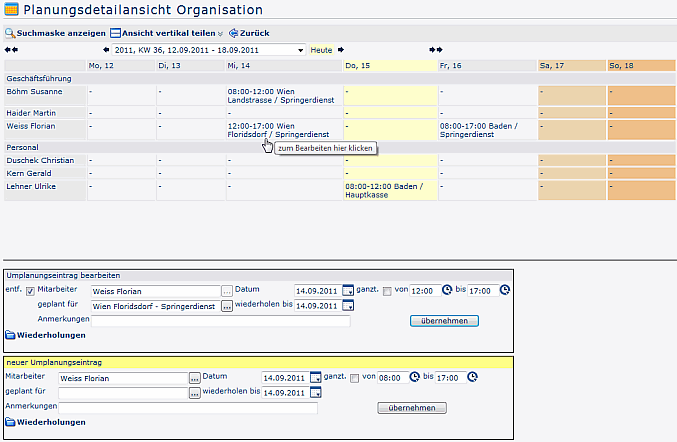Image resolution: width=677 pixels, height=442 pixels.
Task: Expand Wiederholungen in edit form
Action: coord(45,335)
